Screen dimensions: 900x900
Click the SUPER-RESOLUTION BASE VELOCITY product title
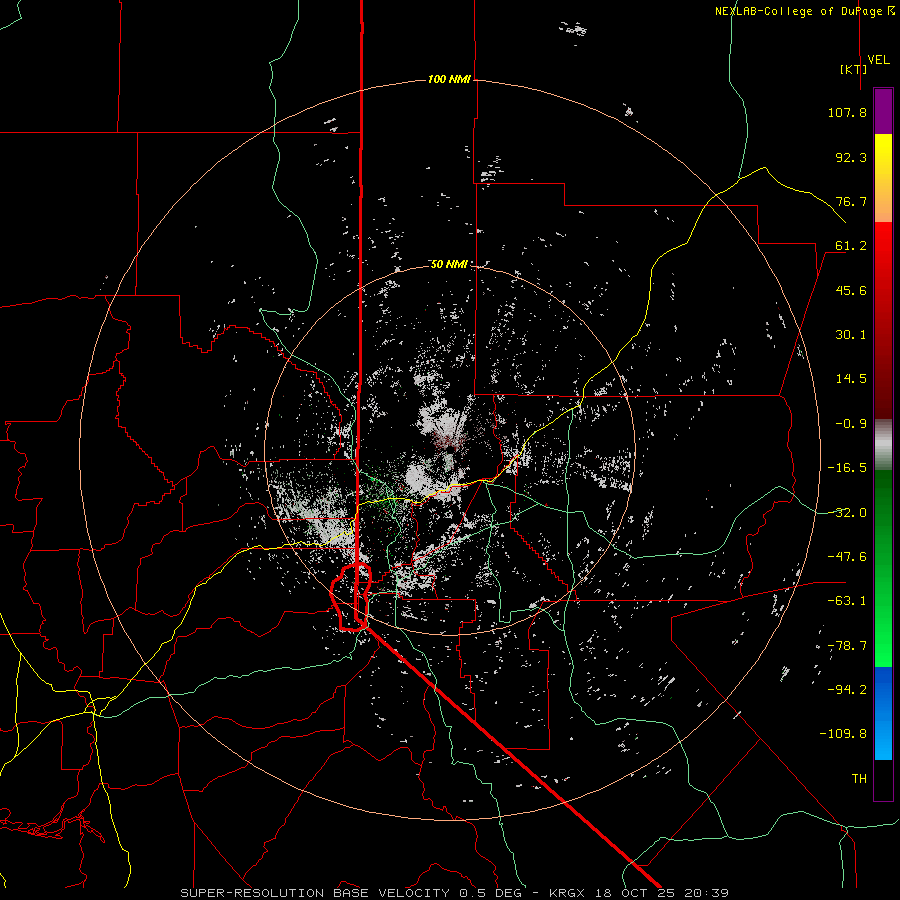[x=315, y=893]
